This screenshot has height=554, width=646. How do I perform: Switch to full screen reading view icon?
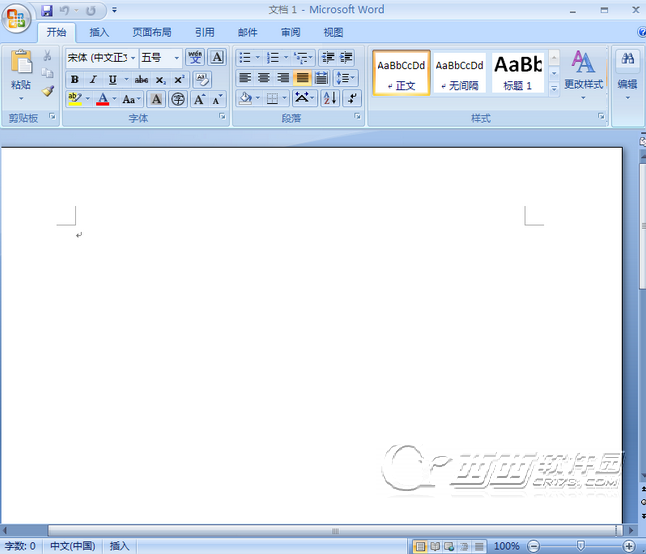click(x=435, y=547)
